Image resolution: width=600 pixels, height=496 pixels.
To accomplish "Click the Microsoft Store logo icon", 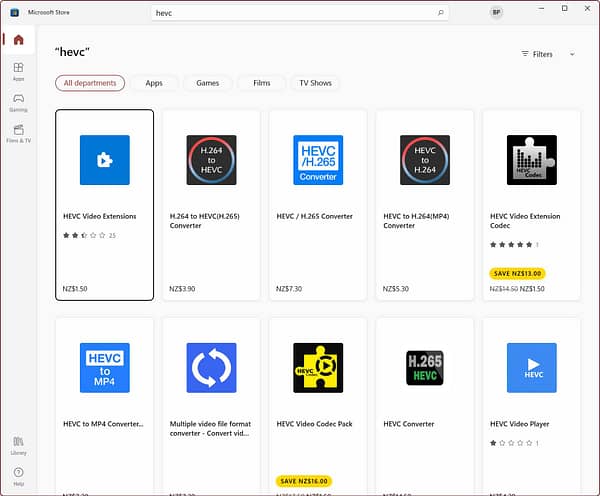I will [x=15, y=13].
